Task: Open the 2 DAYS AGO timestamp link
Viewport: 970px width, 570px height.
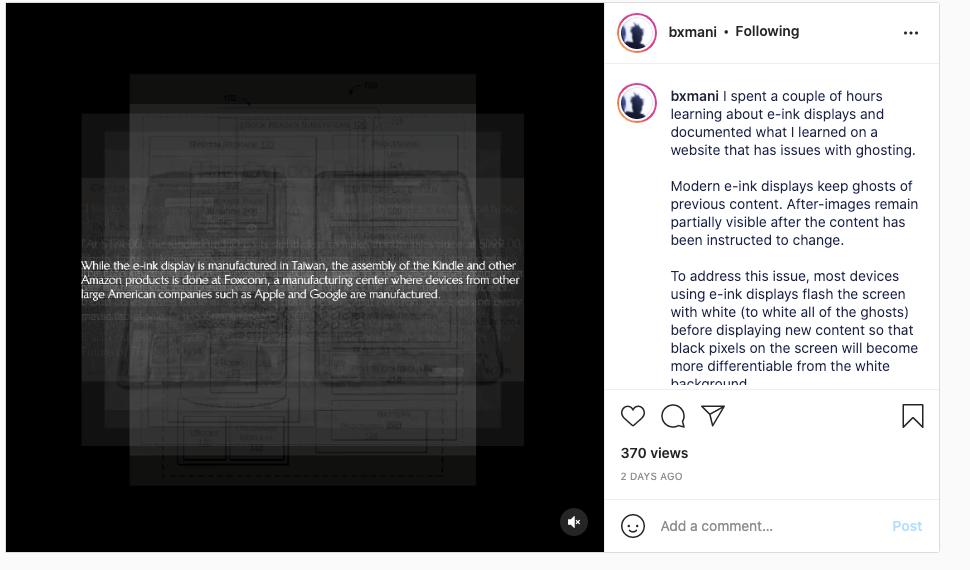Action: [651, 477]
